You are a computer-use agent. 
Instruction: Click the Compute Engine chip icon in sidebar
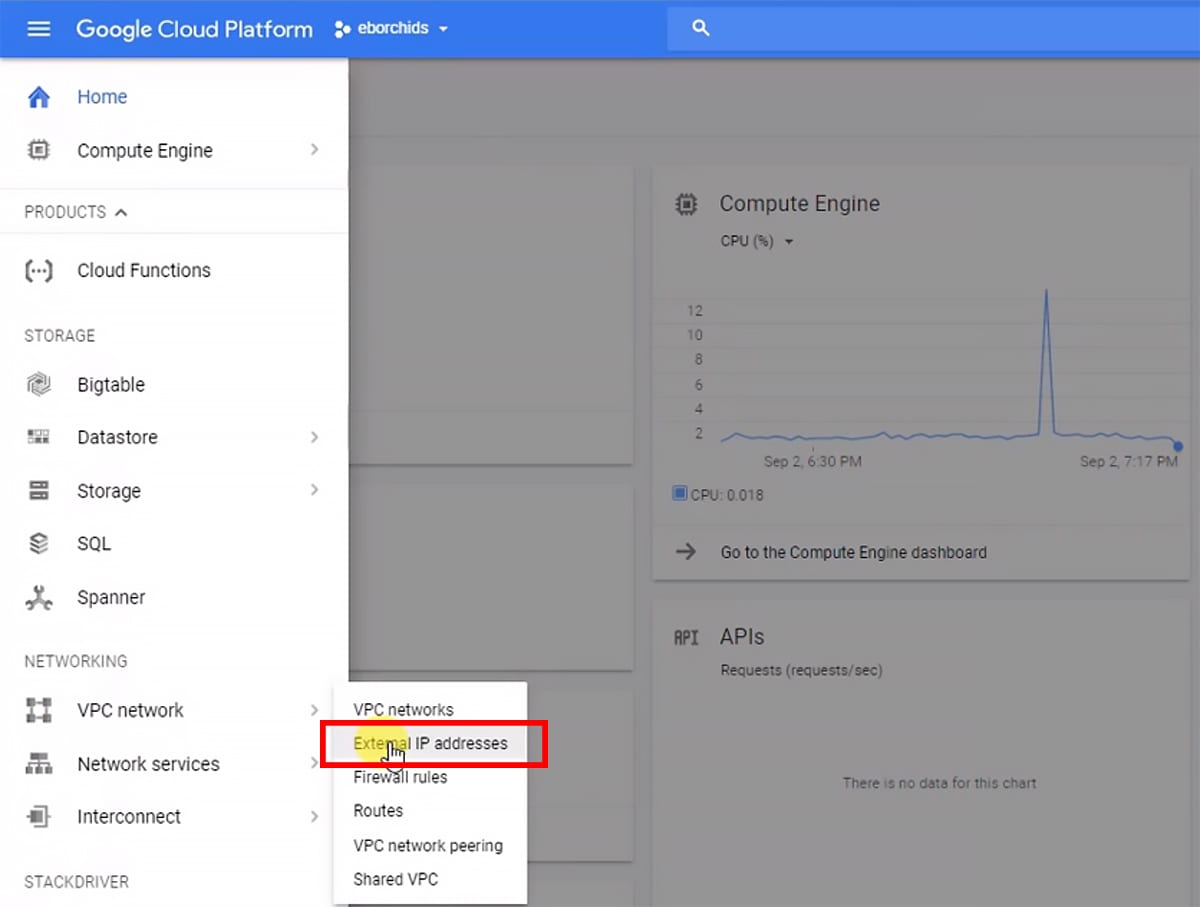(38, 151)
